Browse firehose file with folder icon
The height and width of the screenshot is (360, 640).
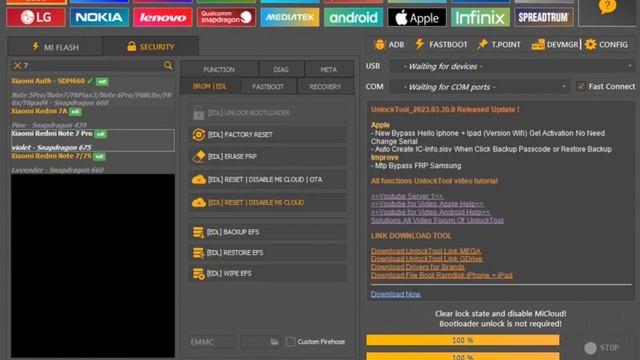point(274,342)
